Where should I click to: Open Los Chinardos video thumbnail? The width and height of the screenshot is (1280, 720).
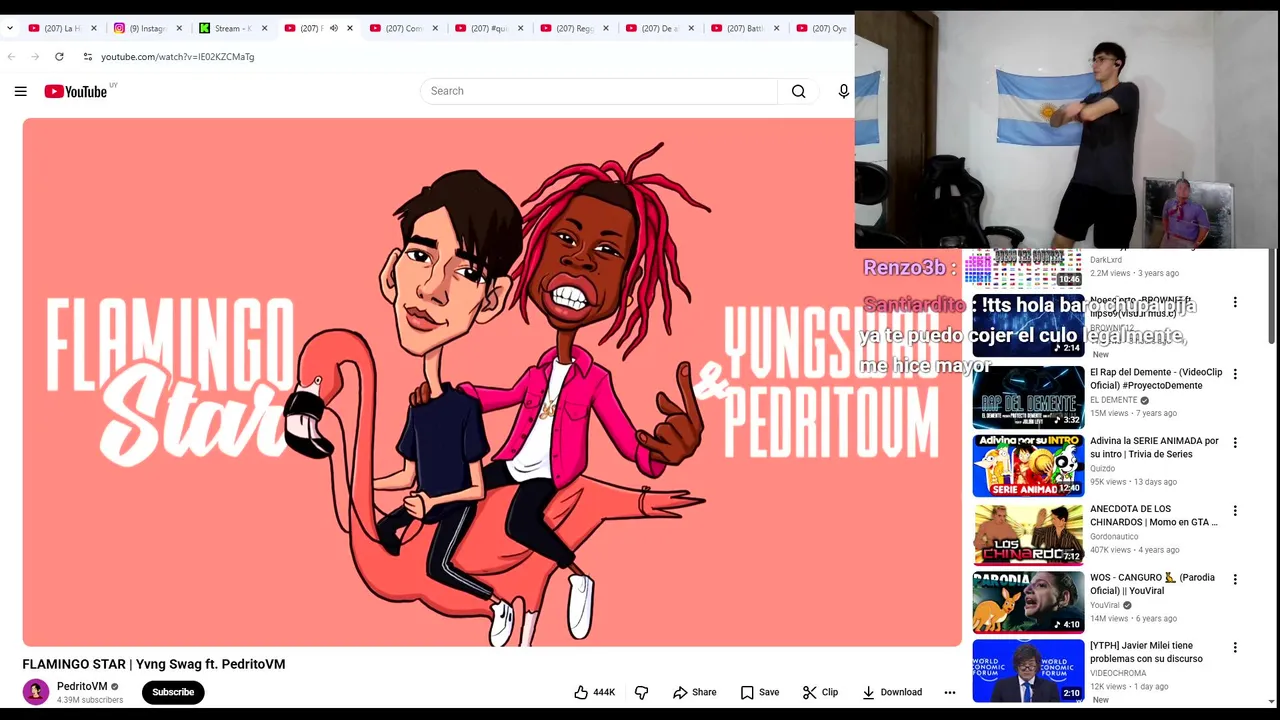(1028, 534)
